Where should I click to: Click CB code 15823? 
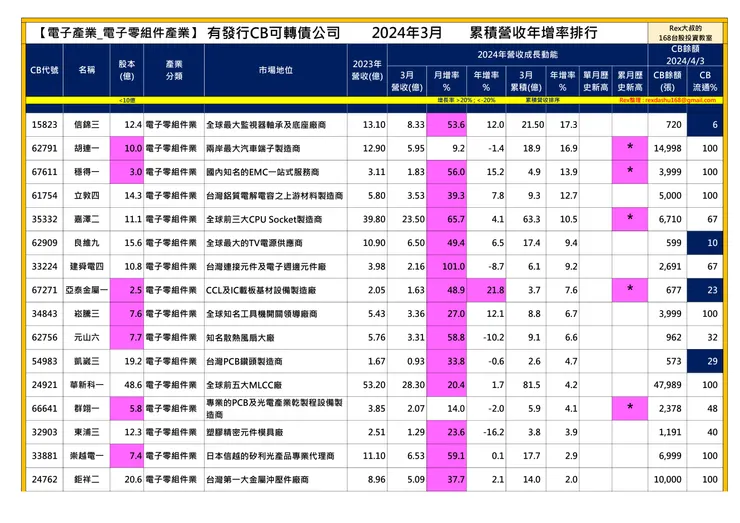(44, 125)
